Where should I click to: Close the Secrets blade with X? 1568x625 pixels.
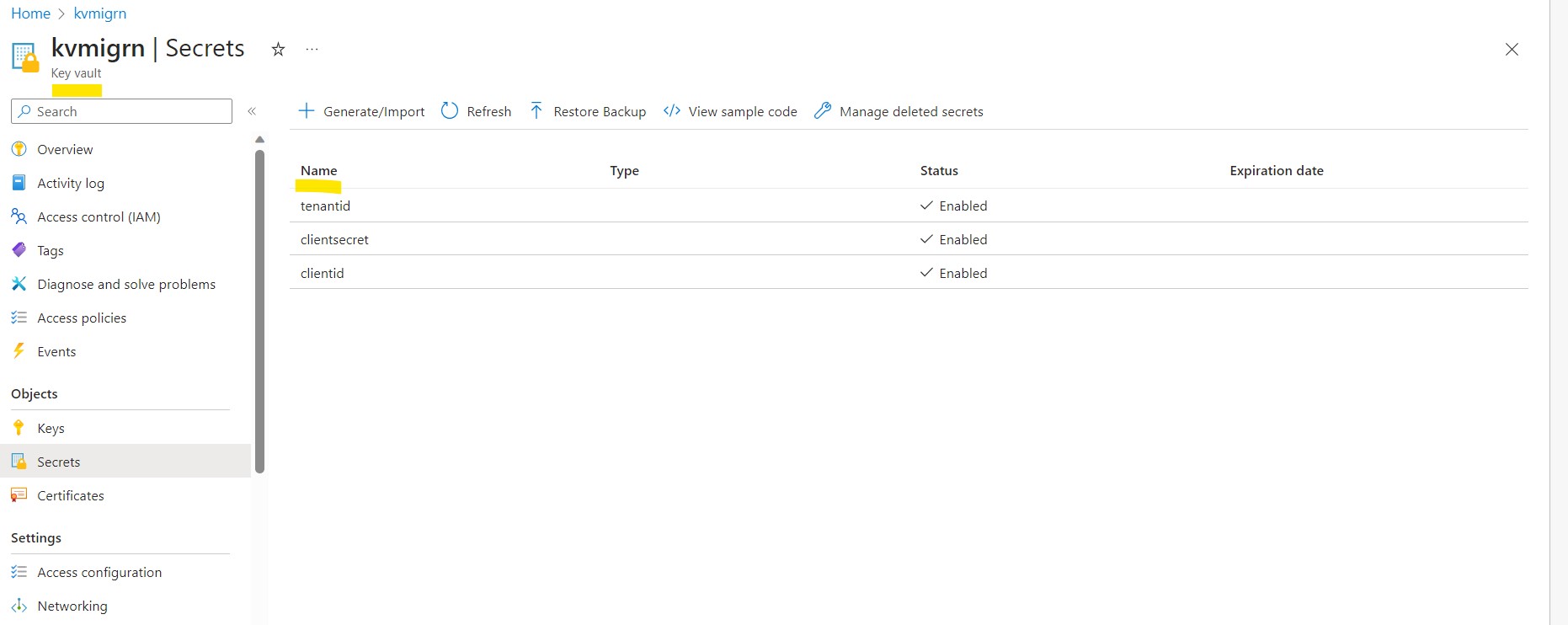pyautogui.click(x=1512, y=49)
